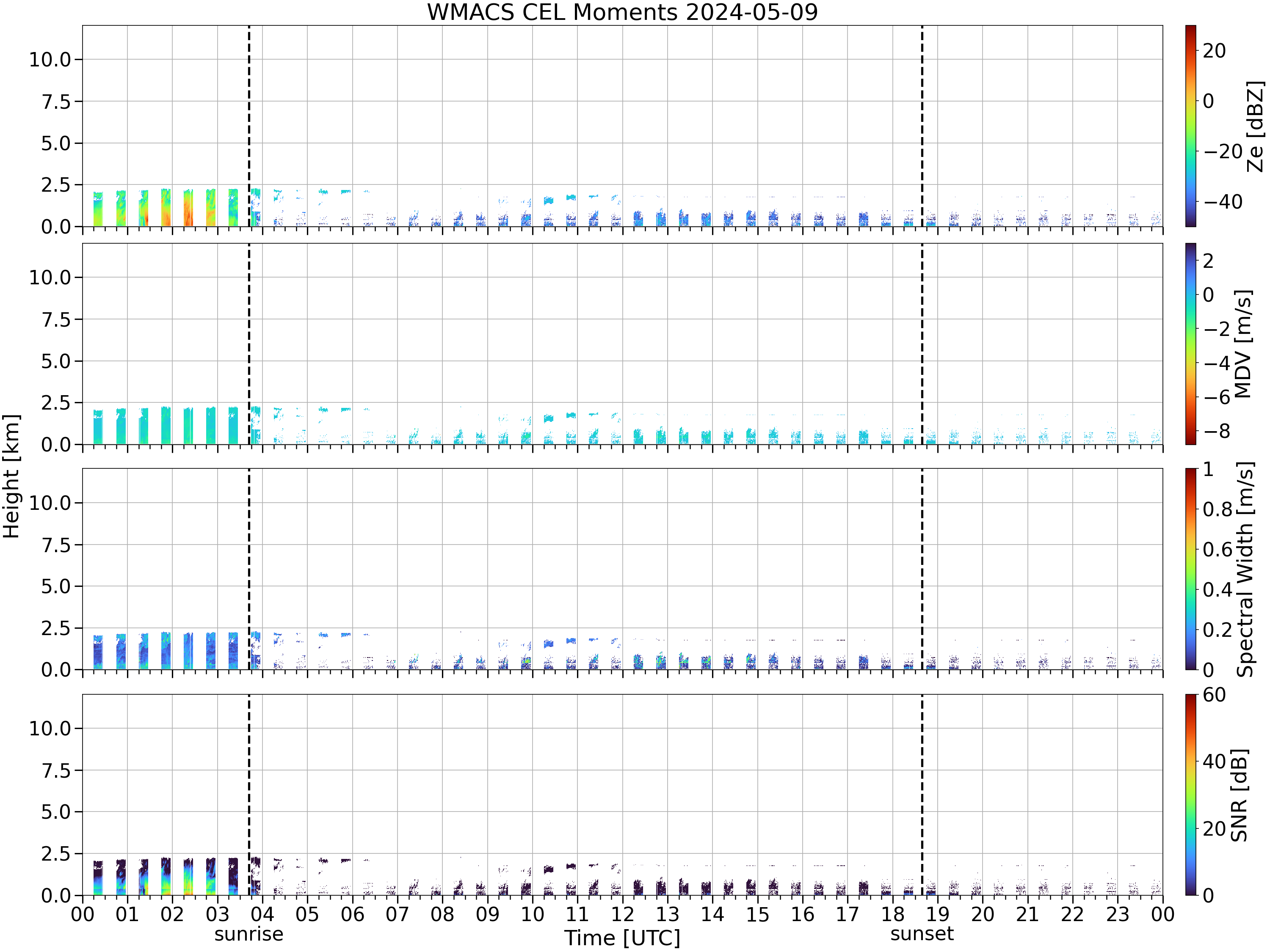Select the sunrise label below the axis
Screen dimensions: 1270x952
click(x=248, y=934)
